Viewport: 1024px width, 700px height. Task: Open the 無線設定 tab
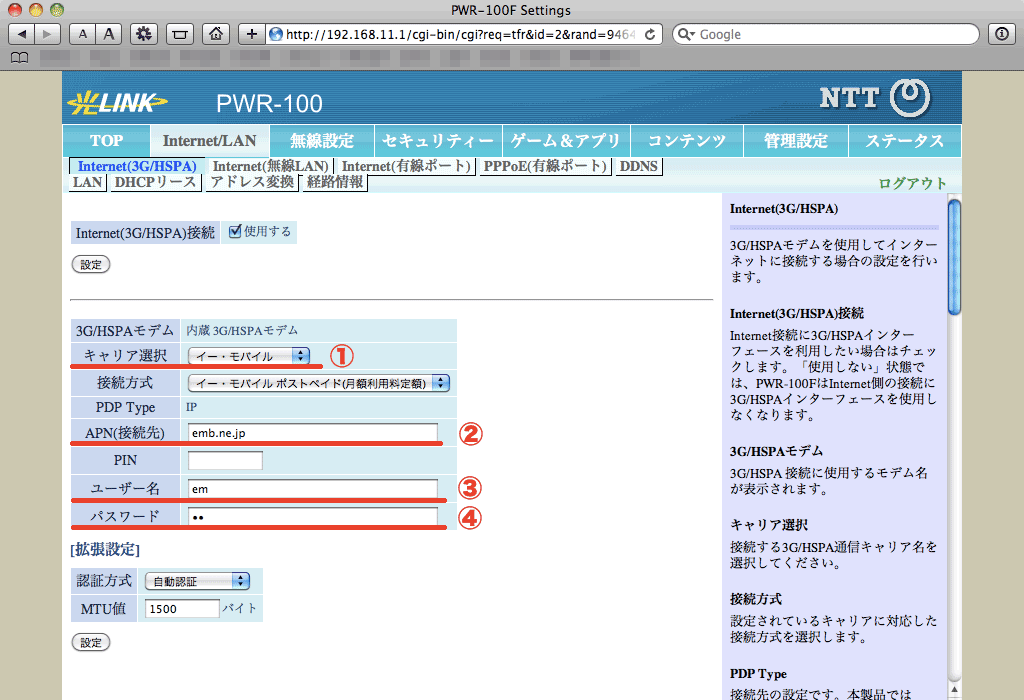pos(322,141)
